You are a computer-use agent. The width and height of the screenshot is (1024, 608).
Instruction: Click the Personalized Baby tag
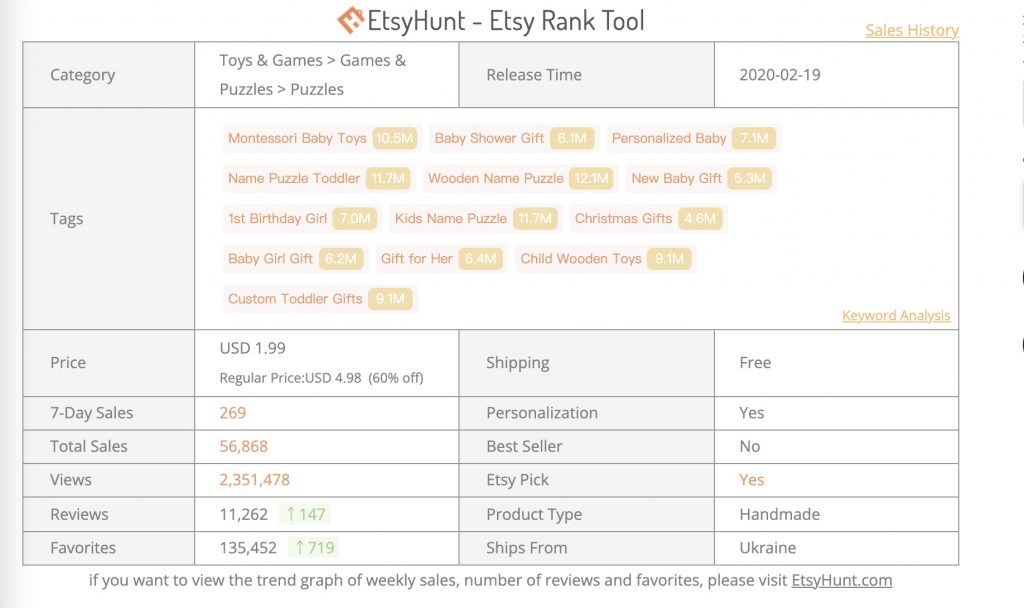(x=669, y=138)
